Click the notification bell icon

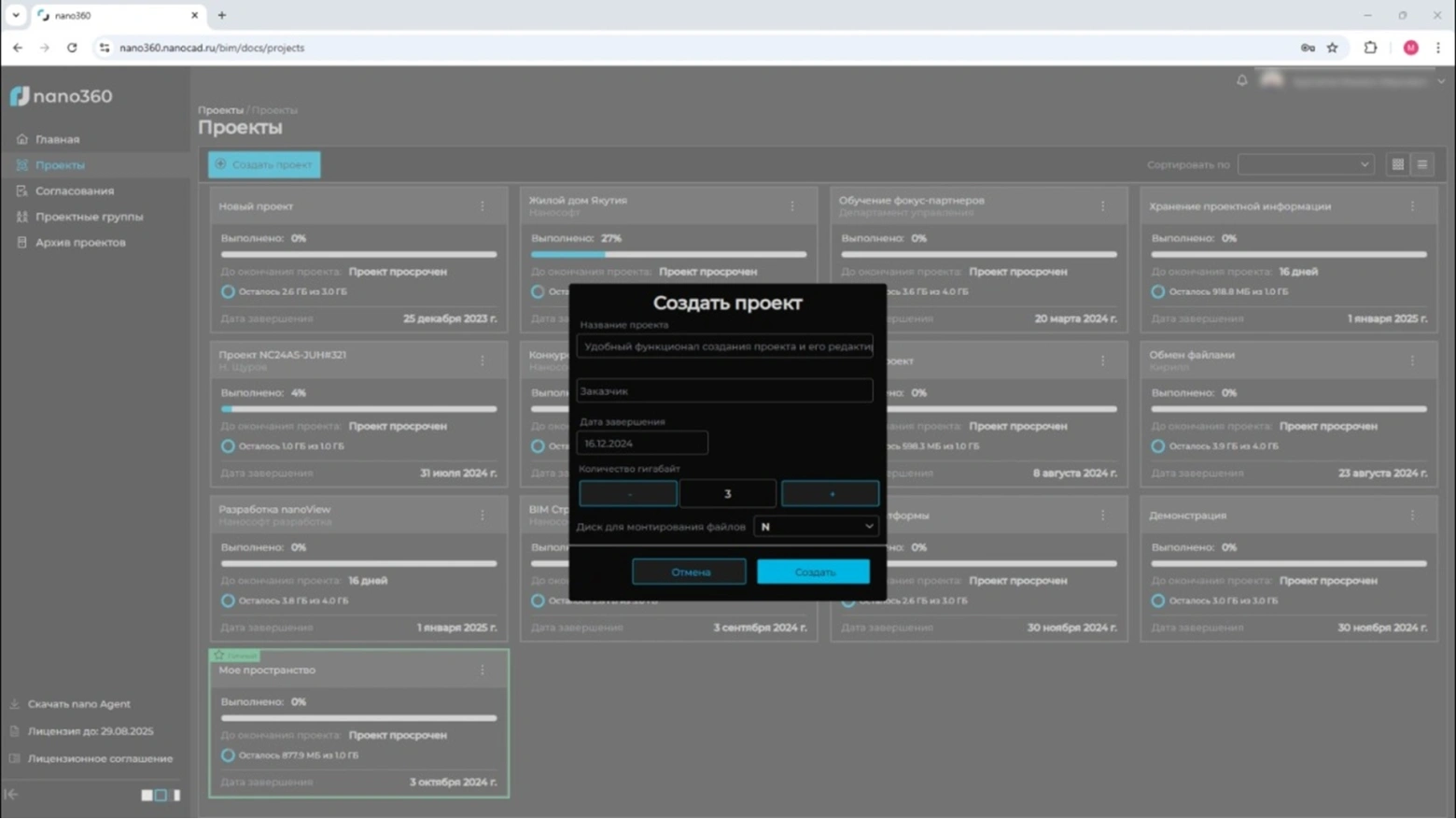pyautogui.click(x=1241, y=80)
